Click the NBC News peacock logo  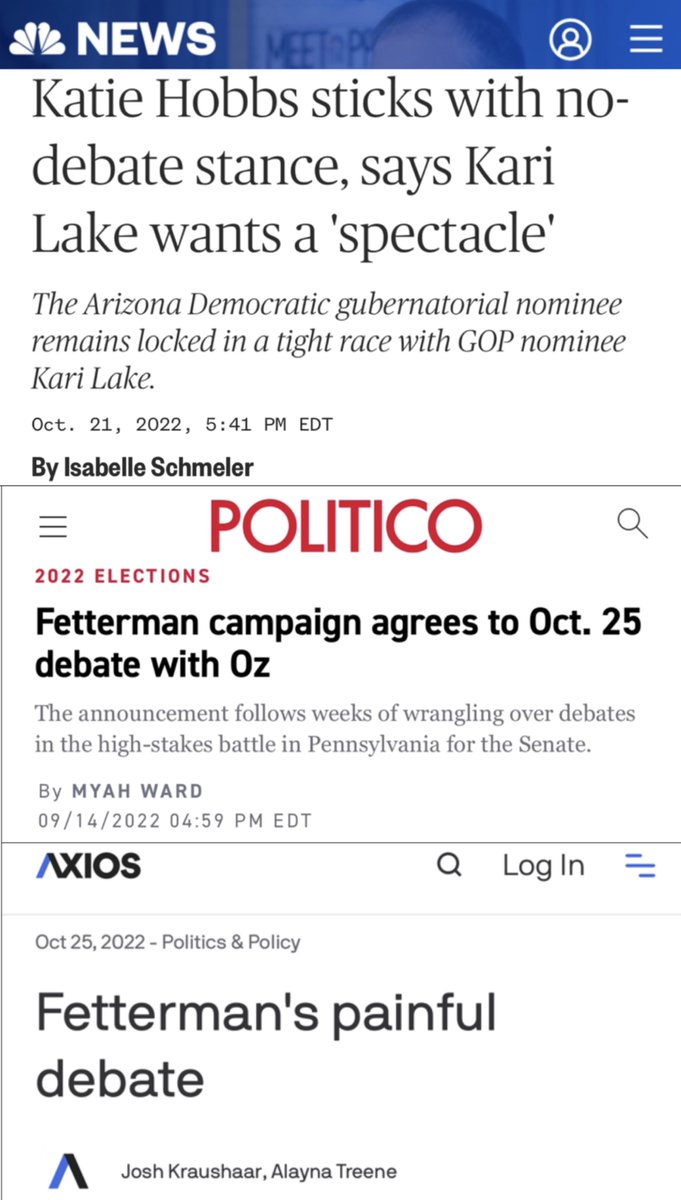38,38
